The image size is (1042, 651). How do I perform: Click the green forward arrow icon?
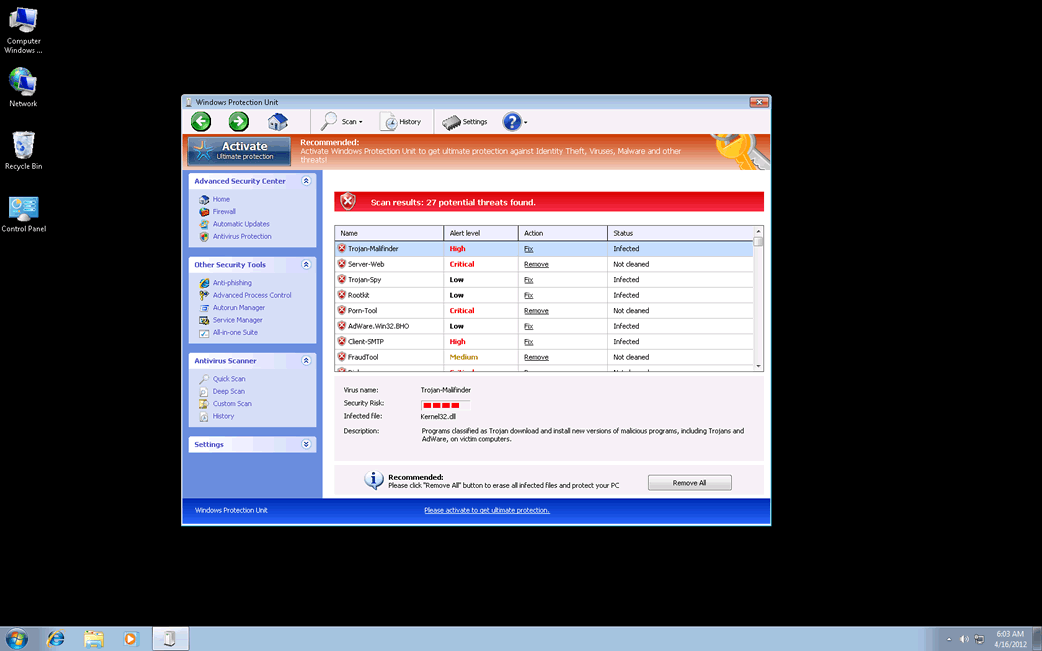pos(238,121)
